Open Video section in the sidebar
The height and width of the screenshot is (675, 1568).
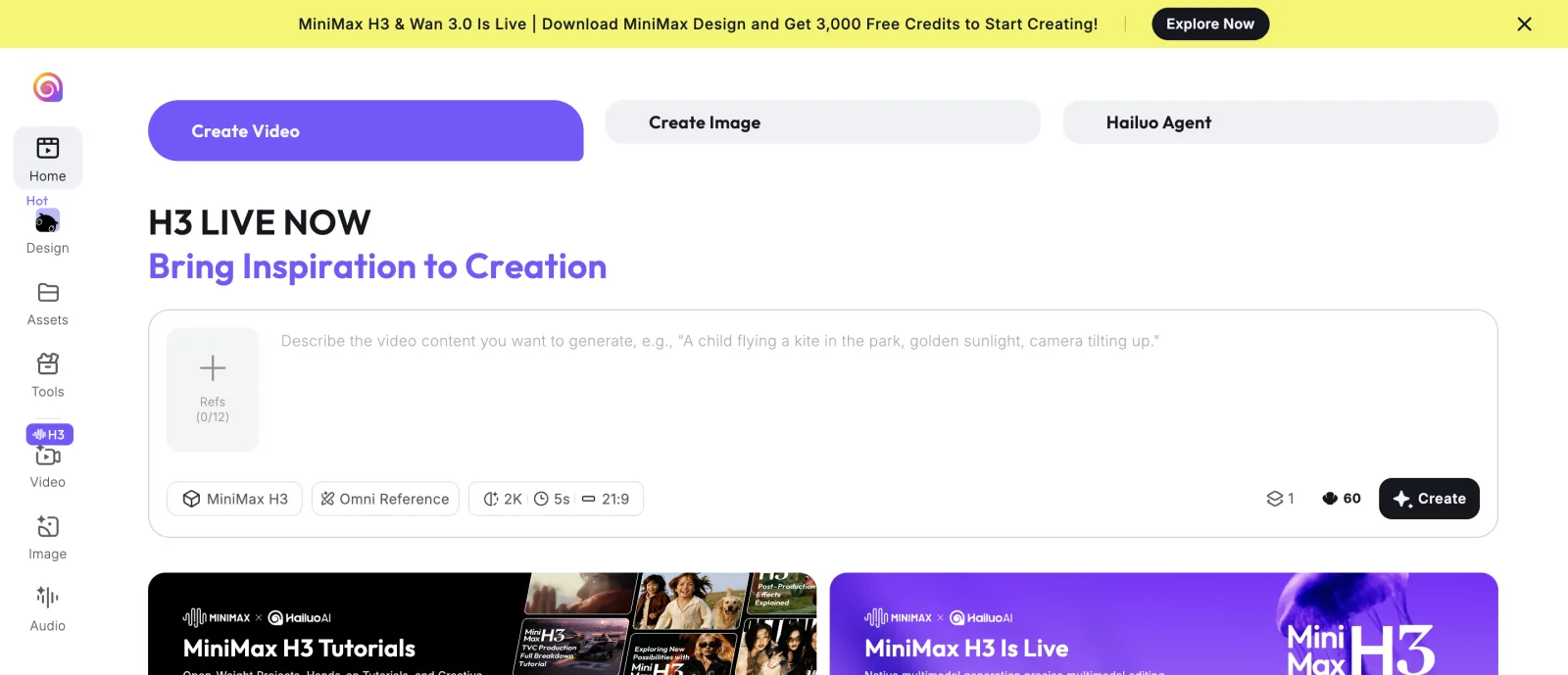point(48,467)
